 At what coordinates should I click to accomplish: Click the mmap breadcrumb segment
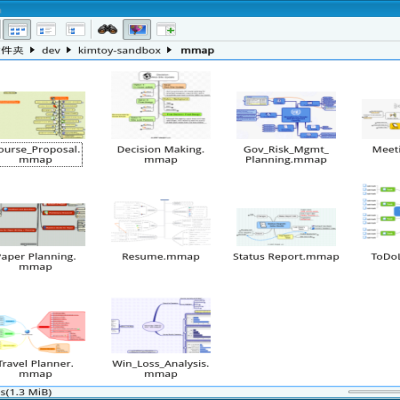point(197,51)
